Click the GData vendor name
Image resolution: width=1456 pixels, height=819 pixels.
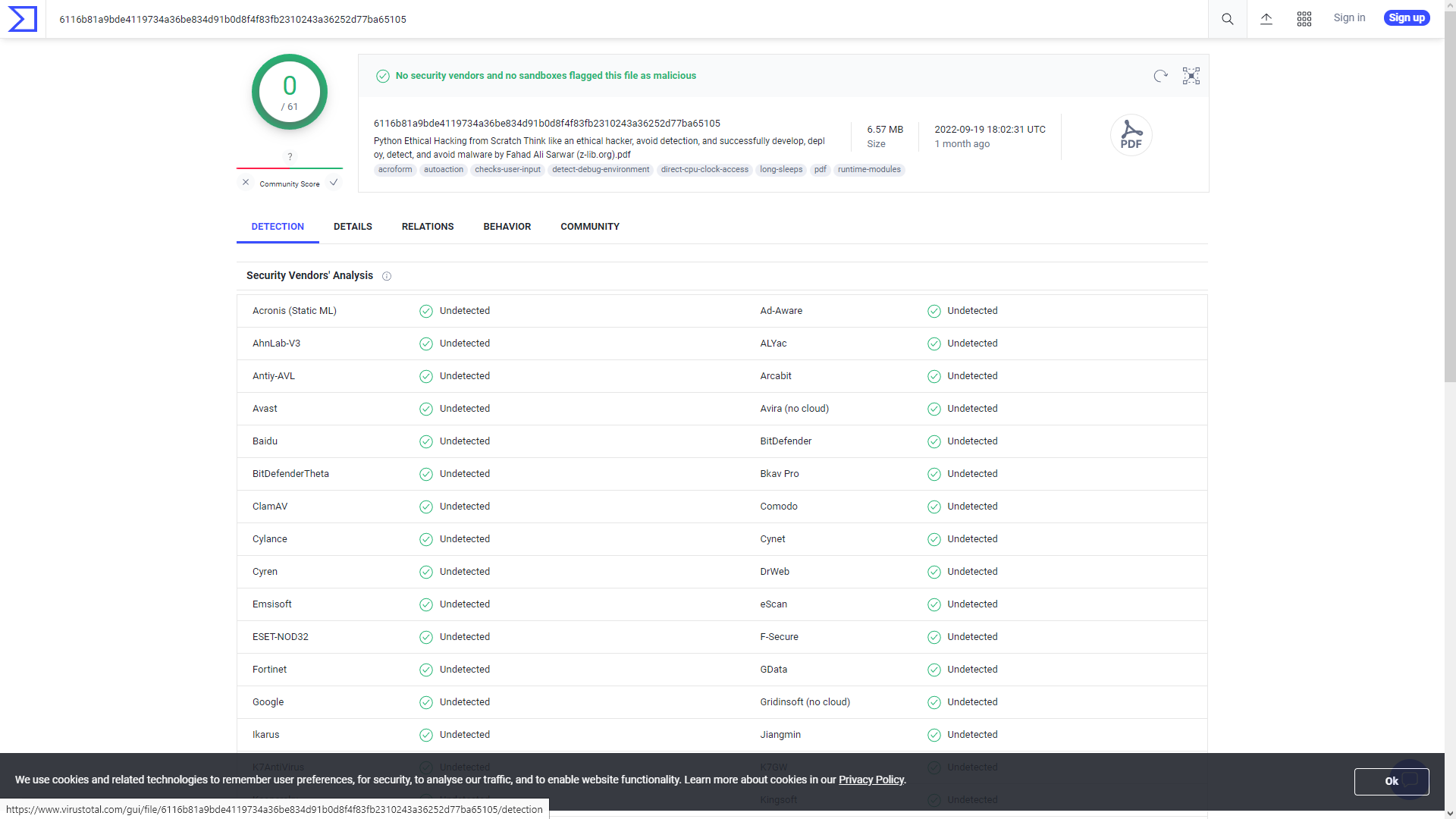click(x=773, y=670)
